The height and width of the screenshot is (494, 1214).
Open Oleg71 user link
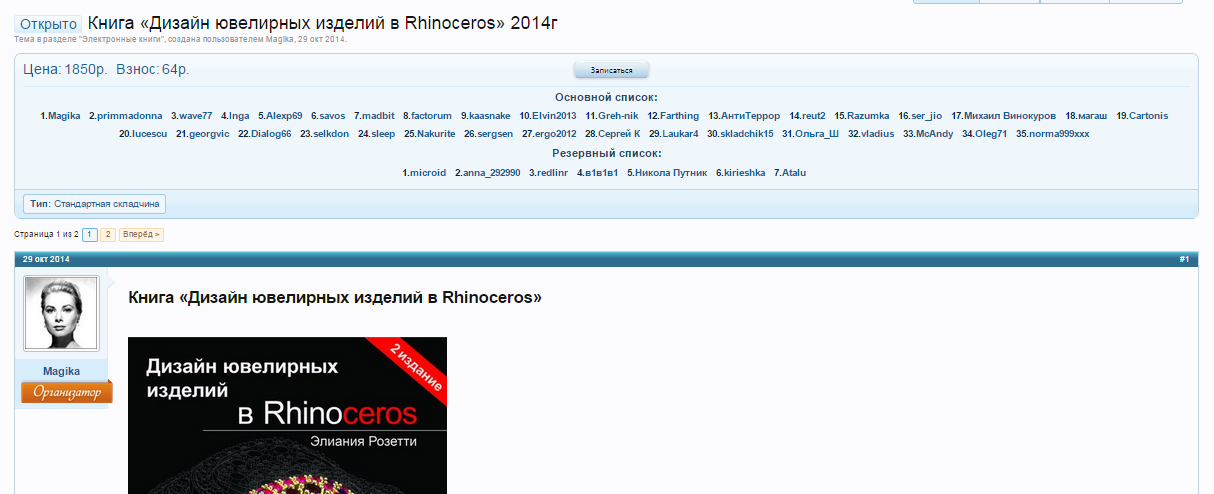(991, 134)
